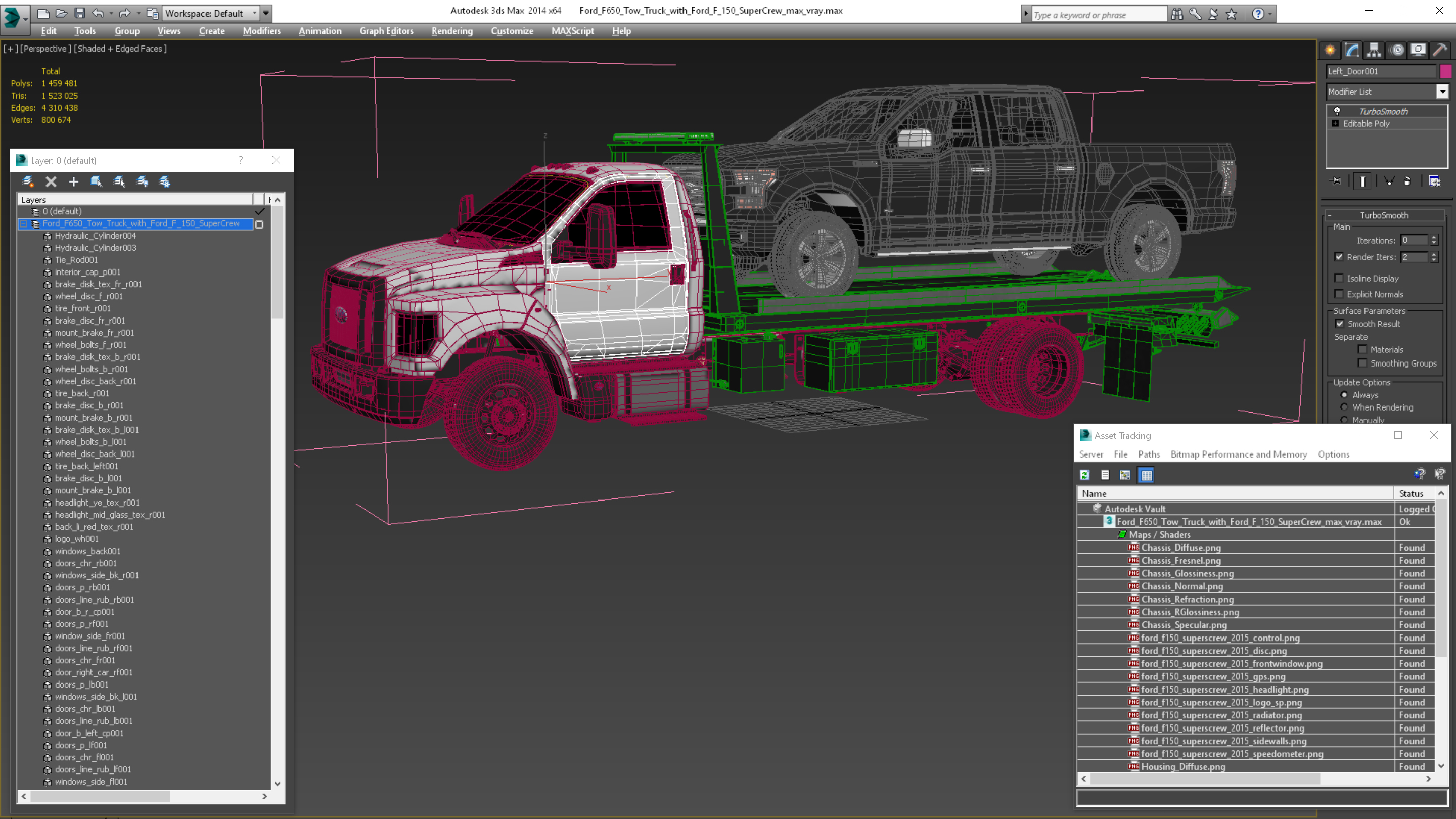This screenshot has height=819, width=1456.
Task: Click Delete layer X icon
Action: pos(51,181)
